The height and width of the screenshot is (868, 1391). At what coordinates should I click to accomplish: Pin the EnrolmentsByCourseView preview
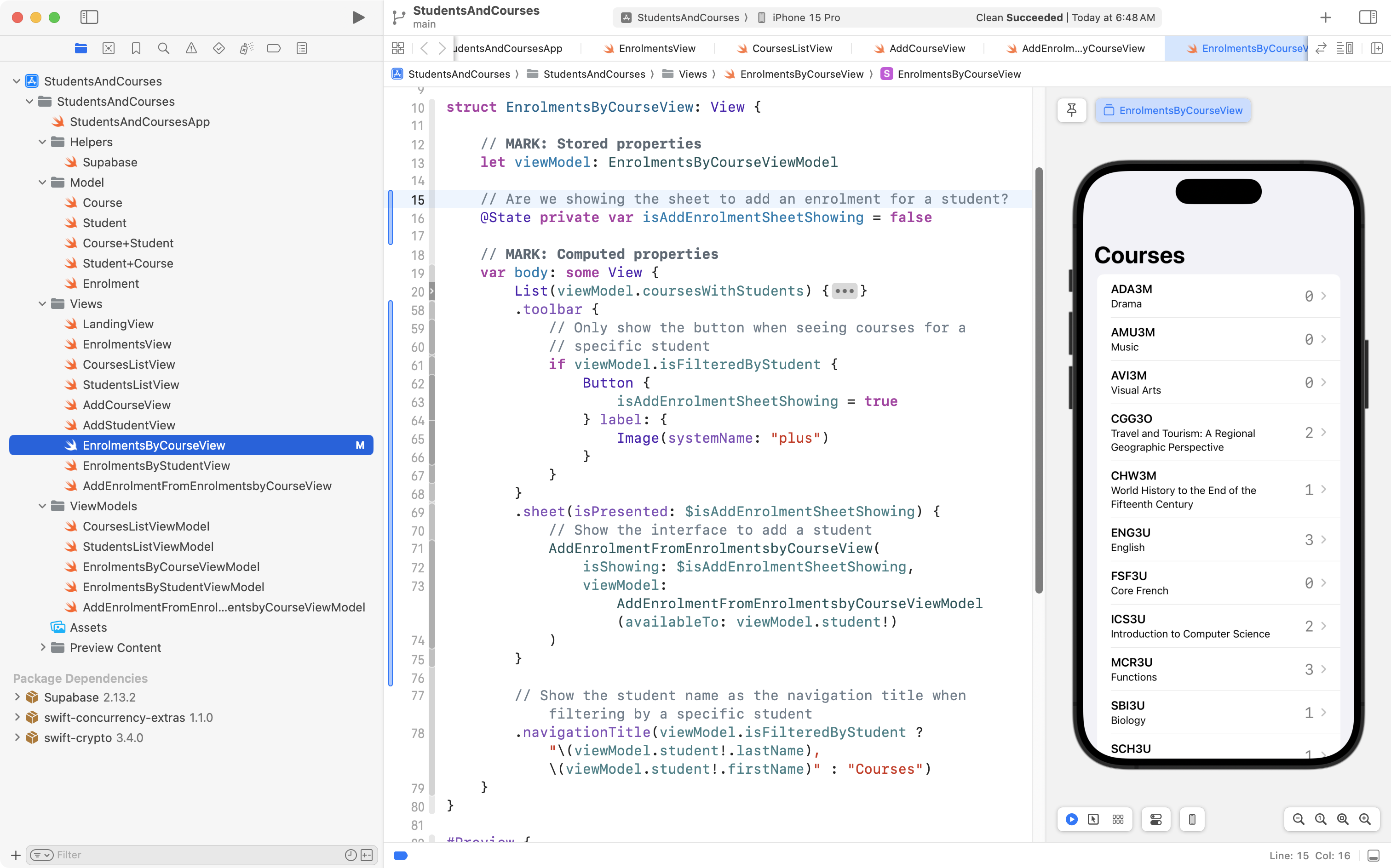1072,110
